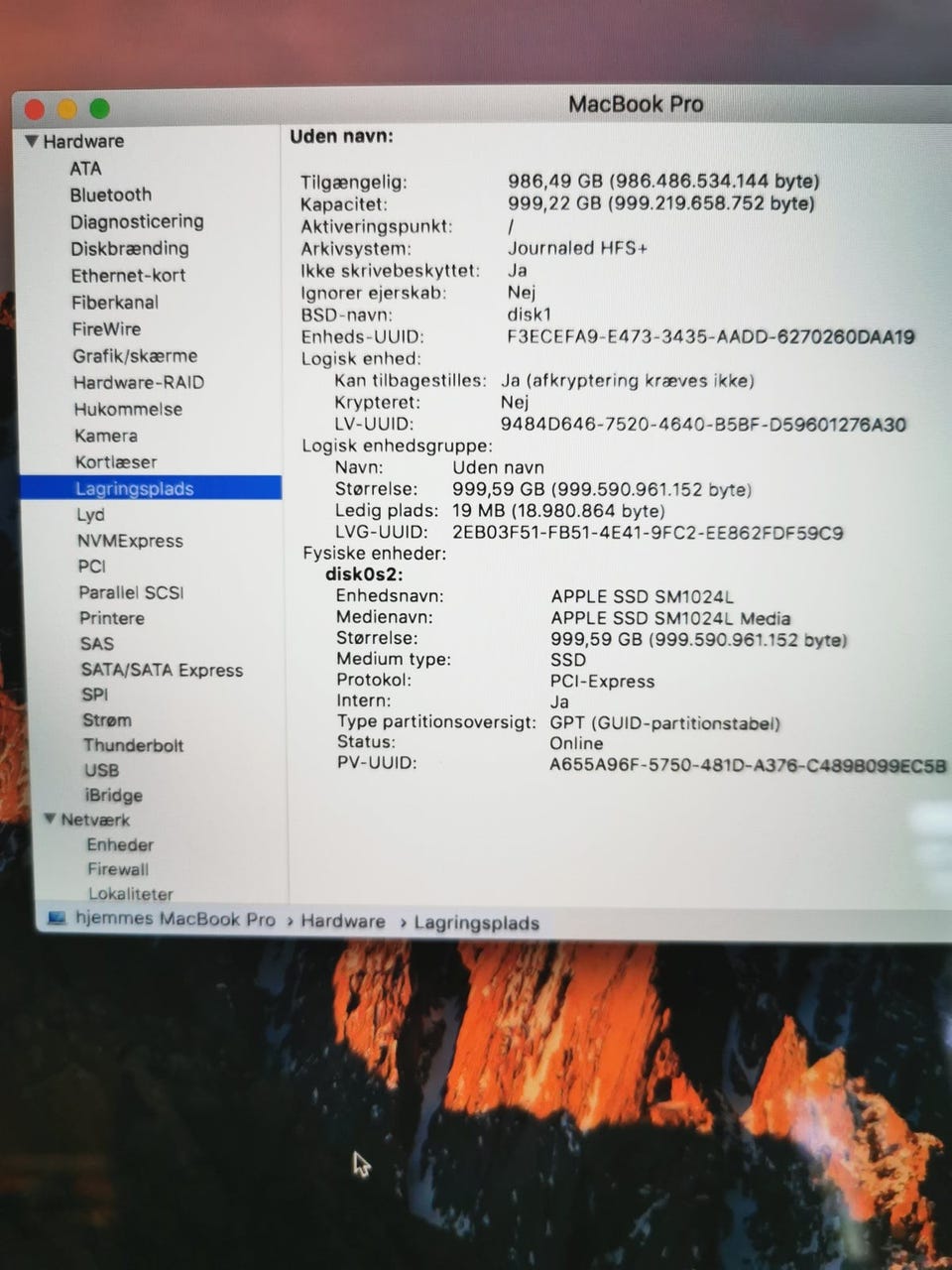The image size is (952, 1270).
Task: Click hjemmes MacBook Pro in path bar
Action: tap(176, 920)
